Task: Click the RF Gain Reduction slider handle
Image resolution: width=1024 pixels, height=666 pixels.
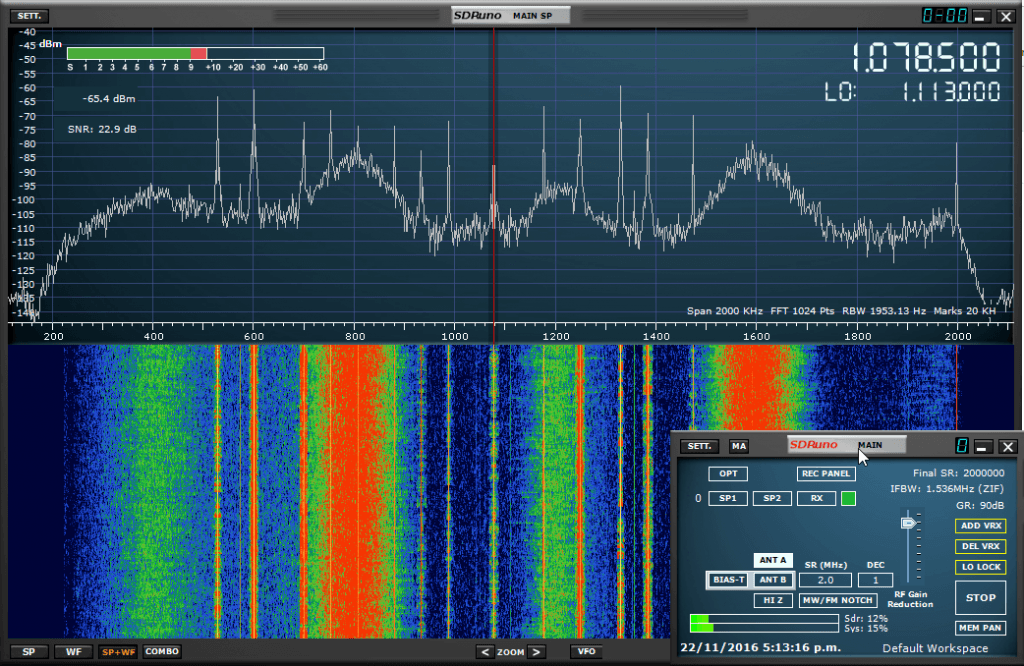Action: pyautogui.click(x=908, y=522)
